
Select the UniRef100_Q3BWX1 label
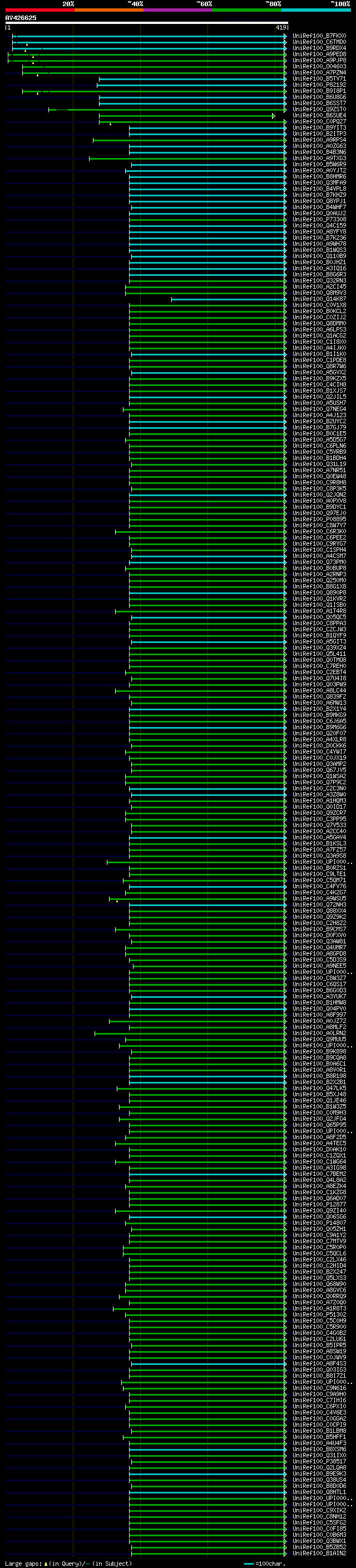point(319,1541)
